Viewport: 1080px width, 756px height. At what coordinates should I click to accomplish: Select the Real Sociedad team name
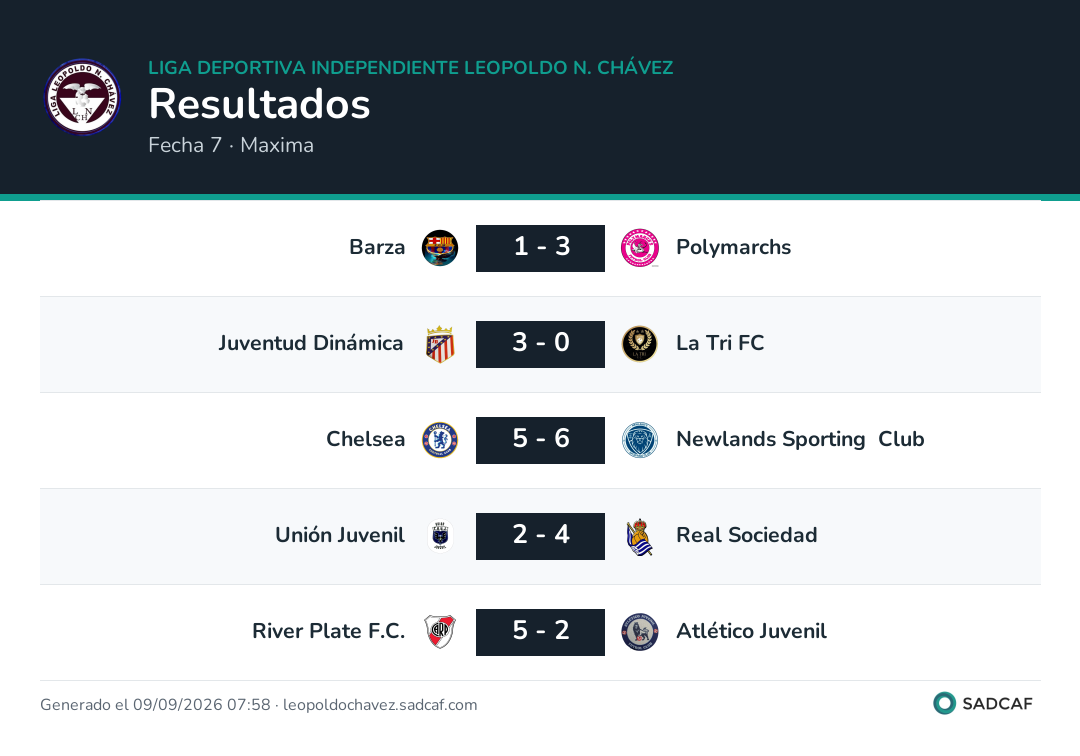[747, 535]
